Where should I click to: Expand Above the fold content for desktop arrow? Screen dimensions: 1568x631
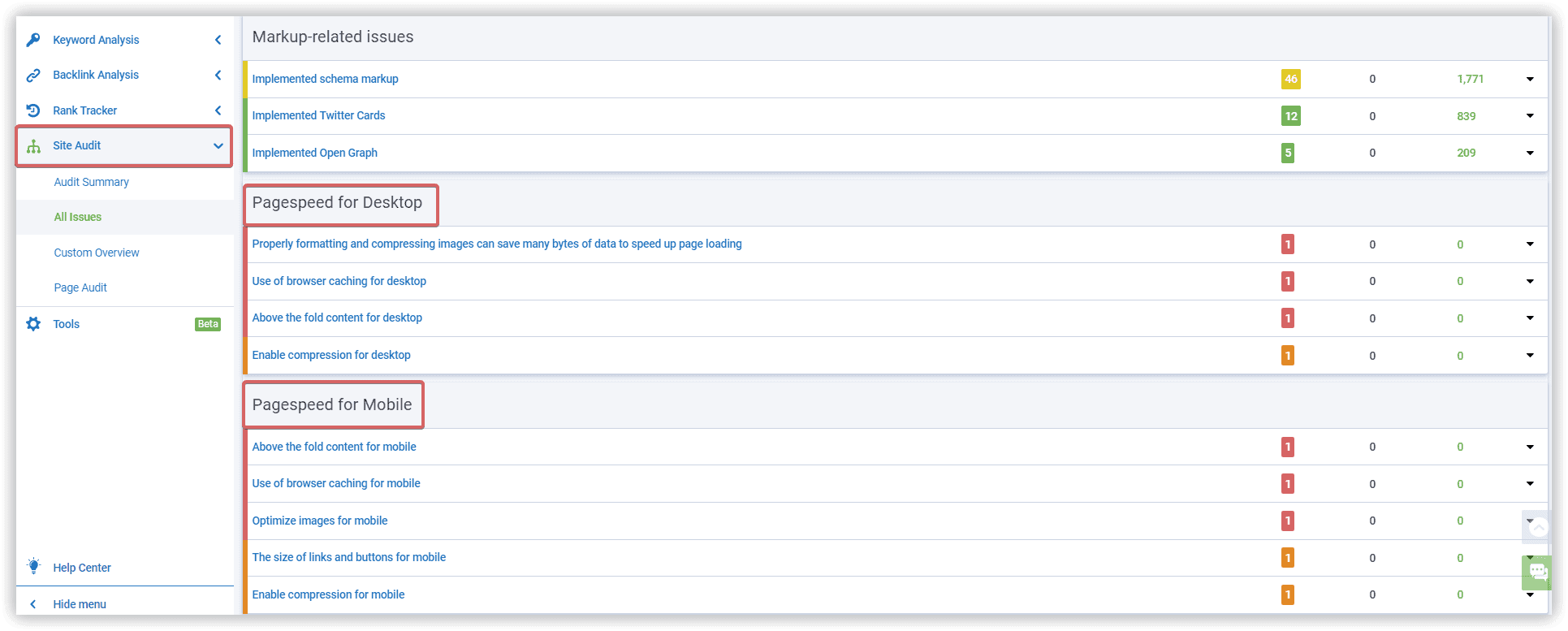pos(1530,318)
